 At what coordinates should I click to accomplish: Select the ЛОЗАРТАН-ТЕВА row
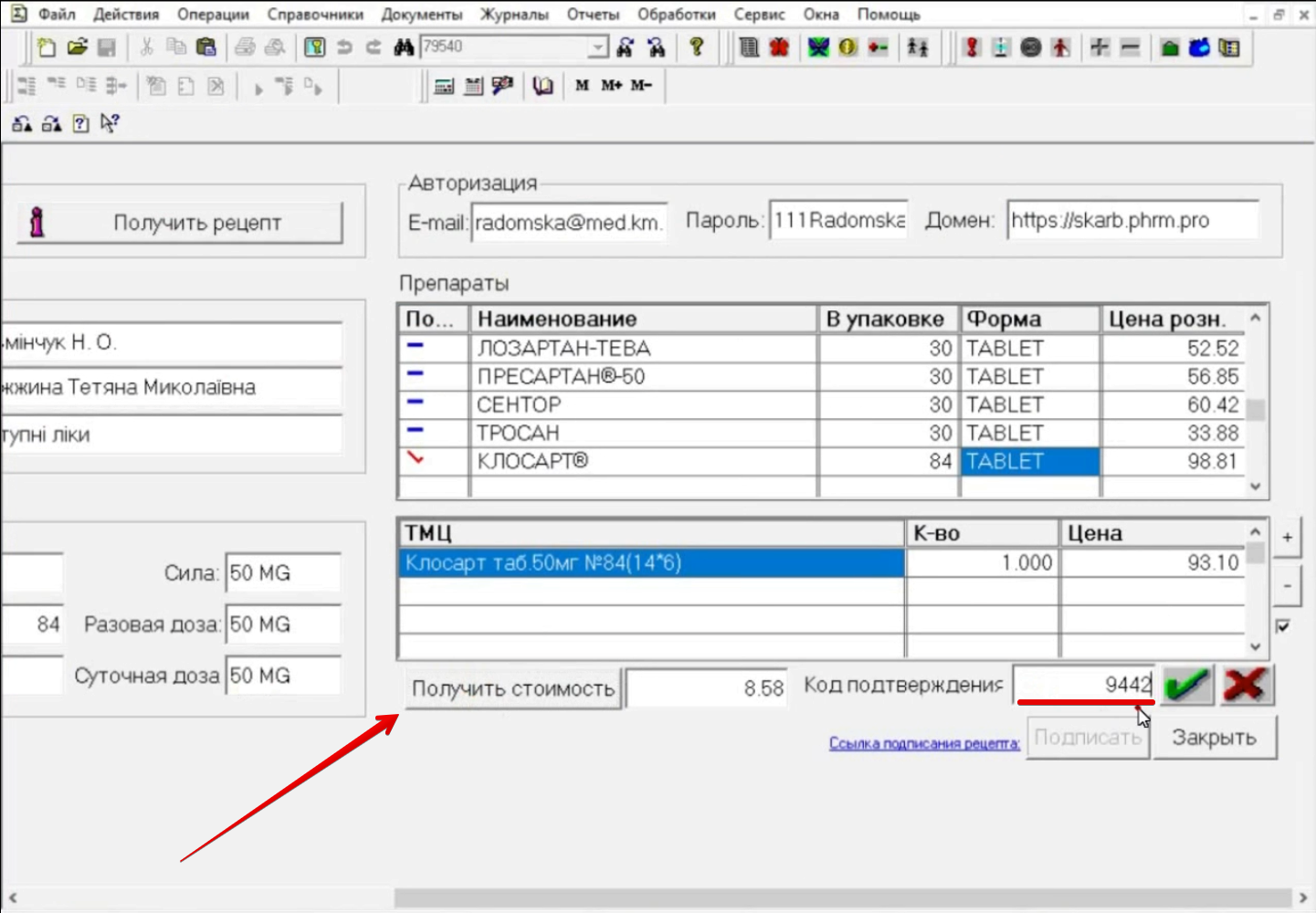(822, 349)
